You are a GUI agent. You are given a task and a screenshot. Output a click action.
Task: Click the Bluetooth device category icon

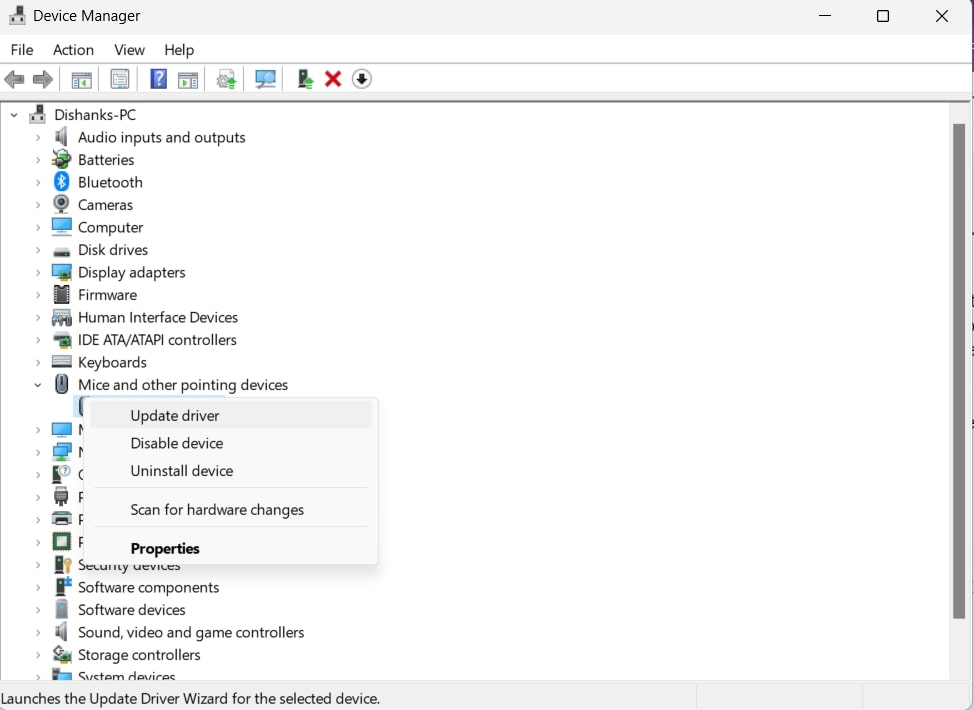coord(61,182)
